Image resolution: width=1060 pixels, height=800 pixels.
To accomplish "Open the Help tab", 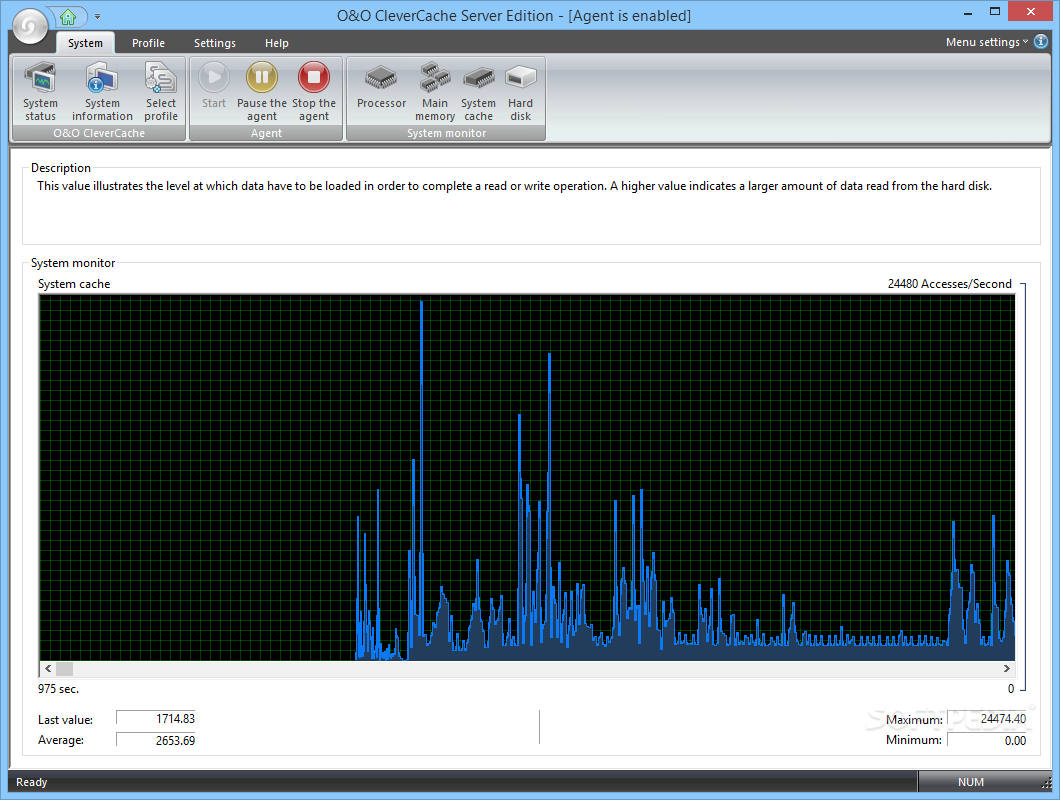I will [x=276, y=43].
